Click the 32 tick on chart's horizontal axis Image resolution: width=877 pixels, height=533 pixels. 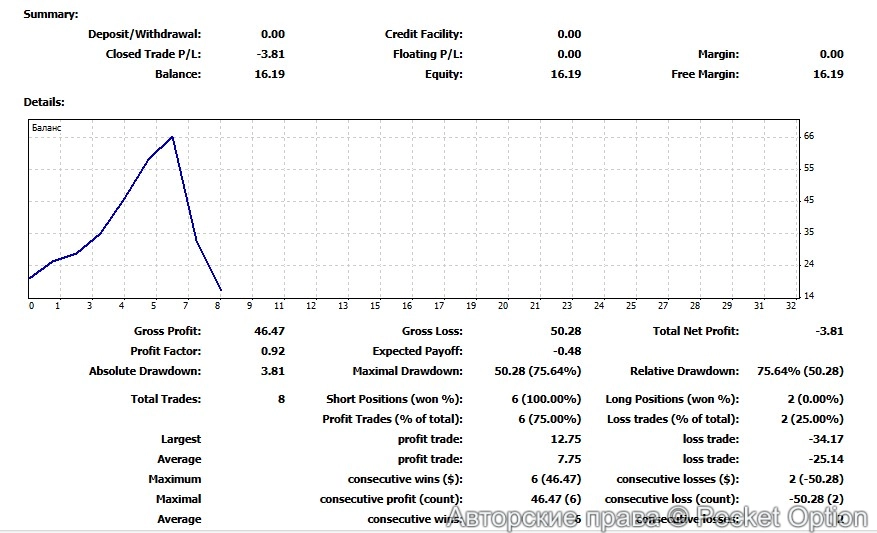[x=791, y=306]
